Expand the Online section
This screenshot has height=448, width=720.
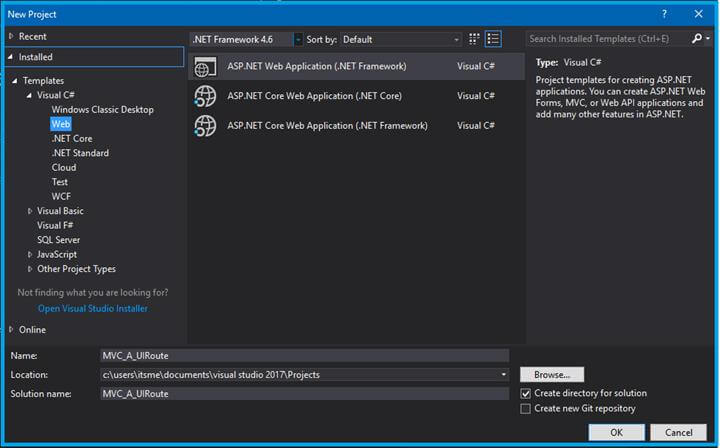pos(11,330)
